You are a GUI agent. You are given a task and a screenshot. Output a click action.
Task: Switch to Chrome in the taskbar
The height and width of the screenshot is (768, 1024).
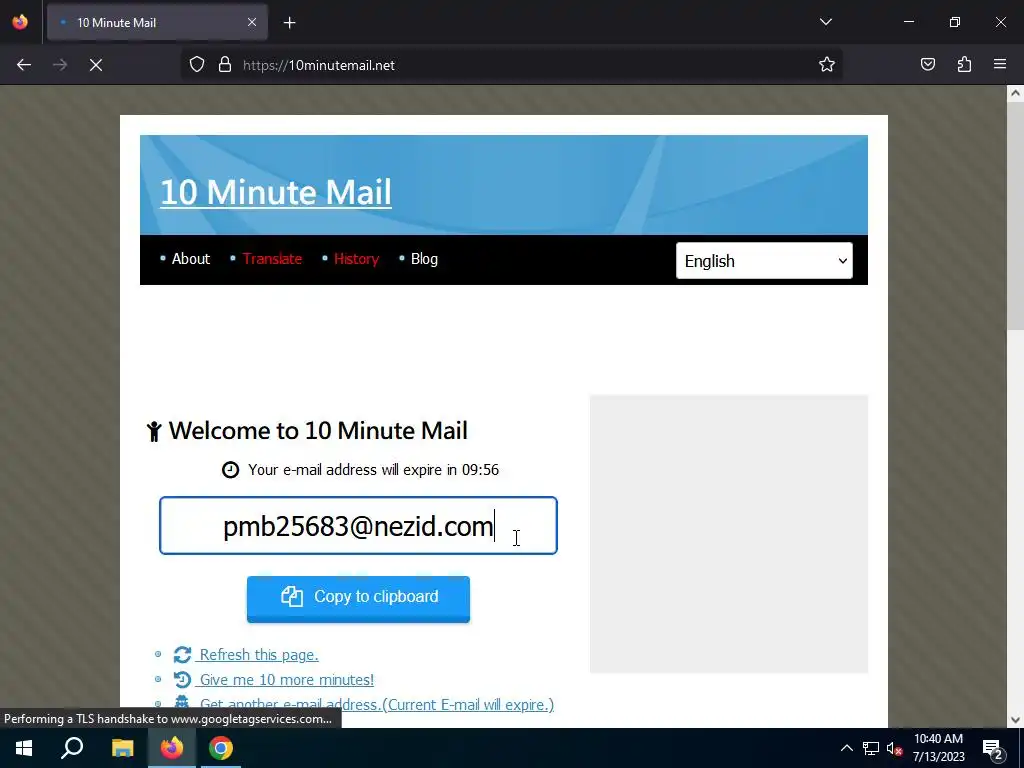pyautogui.click(x=221, y=748)
